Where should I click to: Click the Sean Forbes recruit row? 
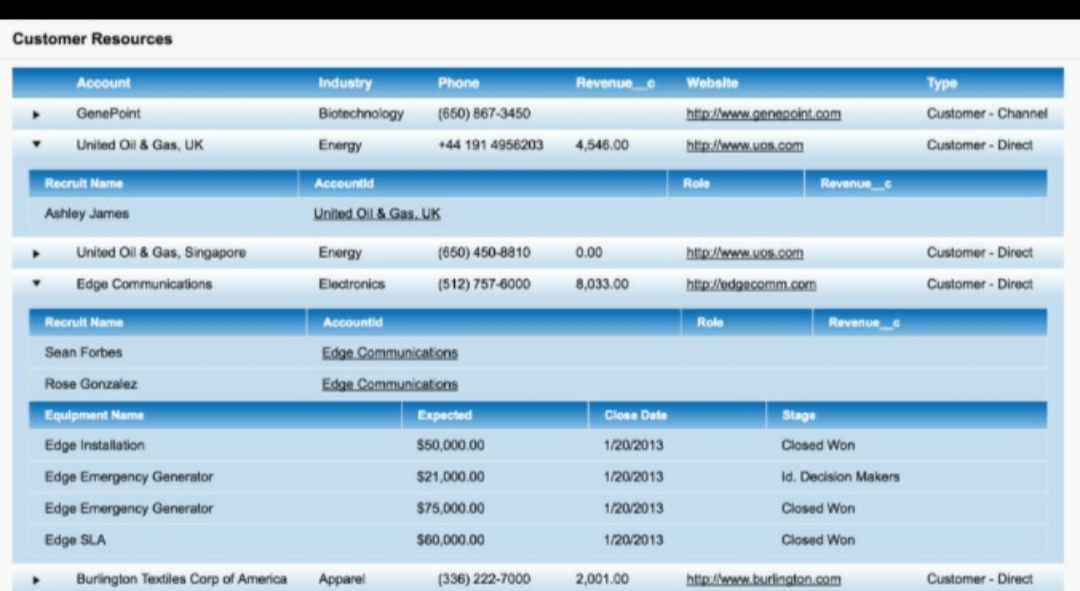coord(538,353)
